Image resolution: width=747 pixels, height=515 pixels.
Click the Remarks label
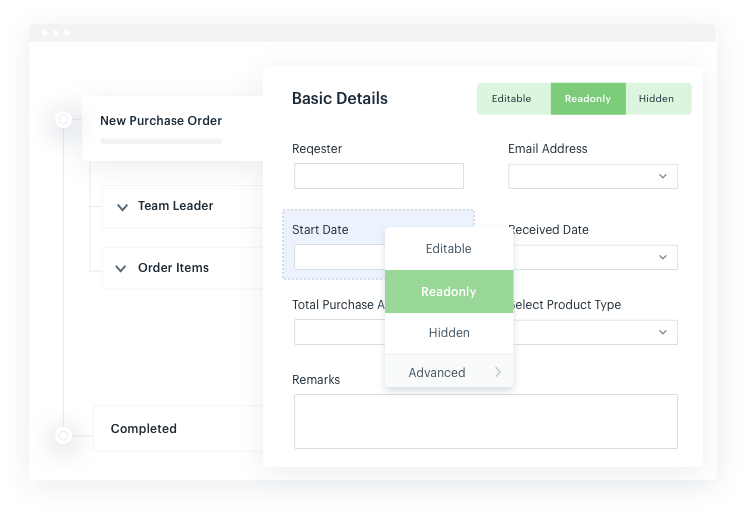[316, 380]
